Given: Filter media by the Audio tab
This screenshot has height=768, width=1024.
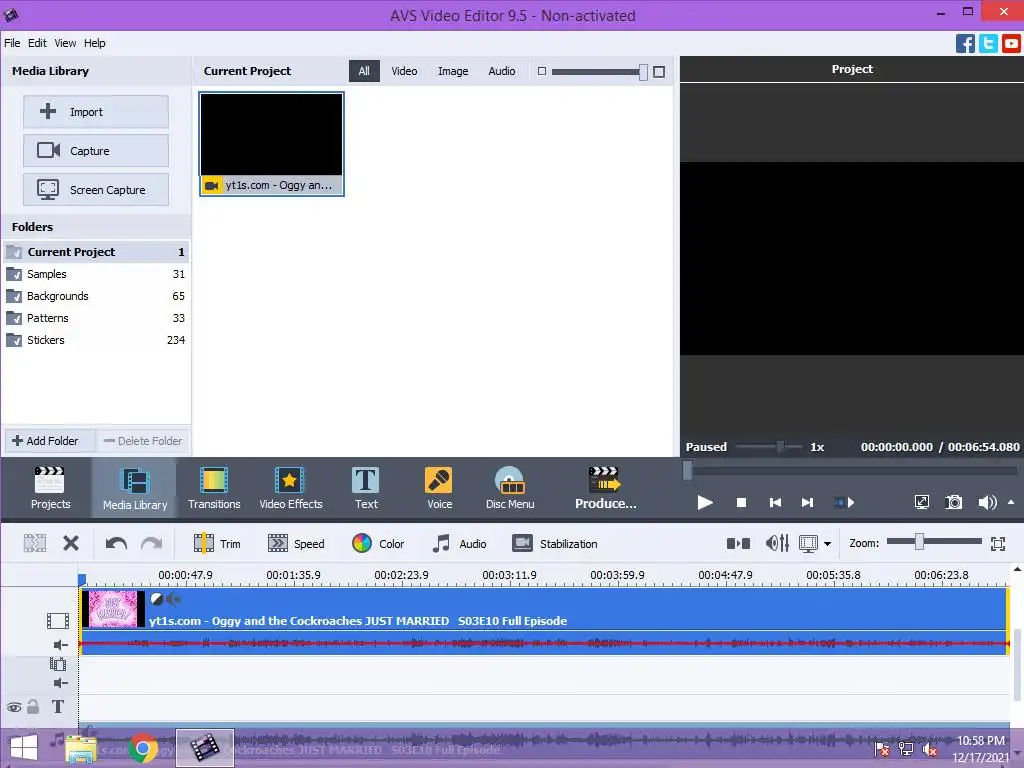Looking at the screenshot, I should pos(502,71).
